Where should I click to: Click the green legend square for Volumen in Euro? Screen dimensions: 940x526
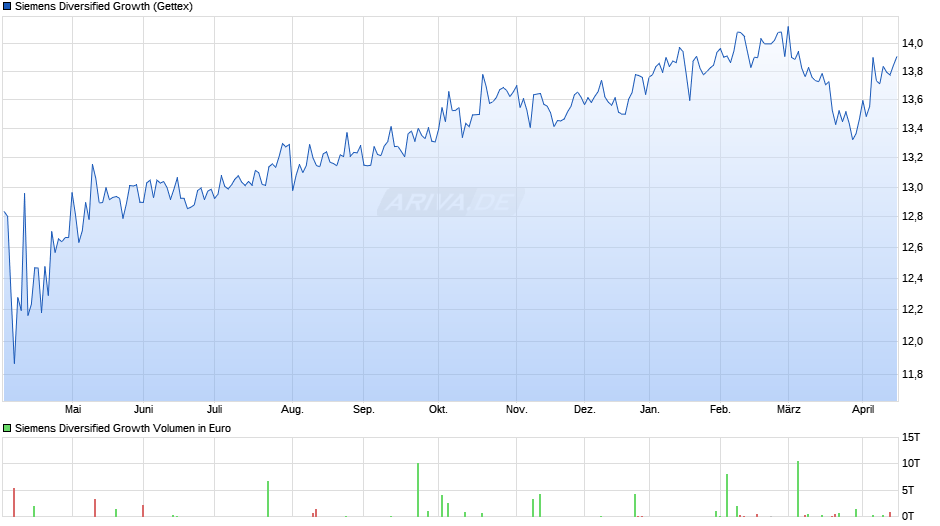point(7,428)
